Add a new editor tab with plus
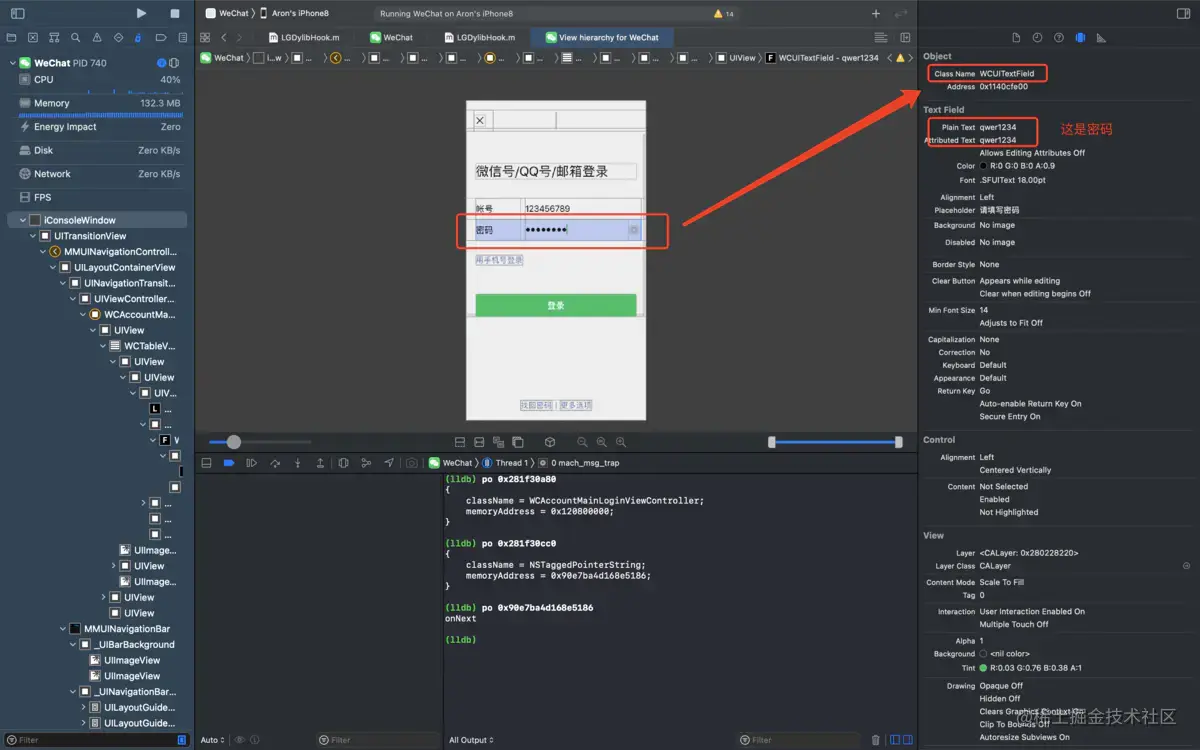The width and height of the screenshot is (1200, 750). [876, 13]
